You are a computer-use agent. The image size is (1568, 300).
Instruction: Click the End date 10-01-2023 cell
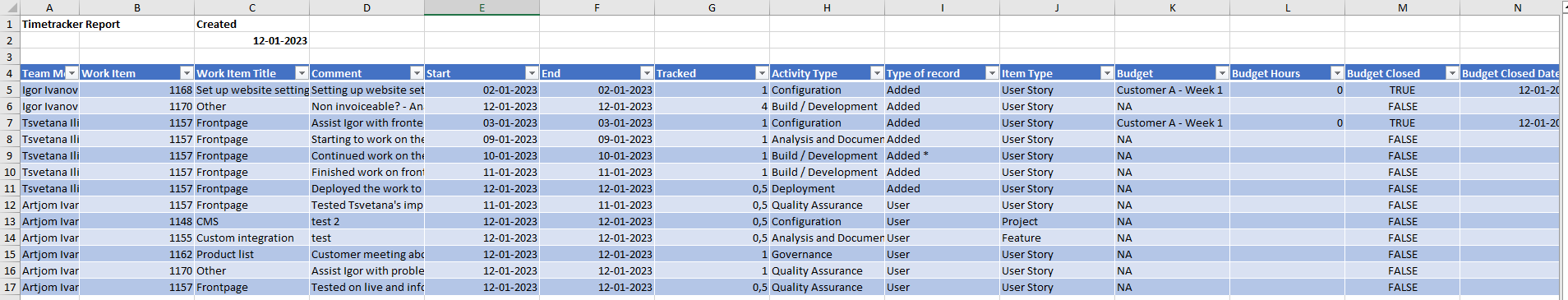(x=597, y=155)
